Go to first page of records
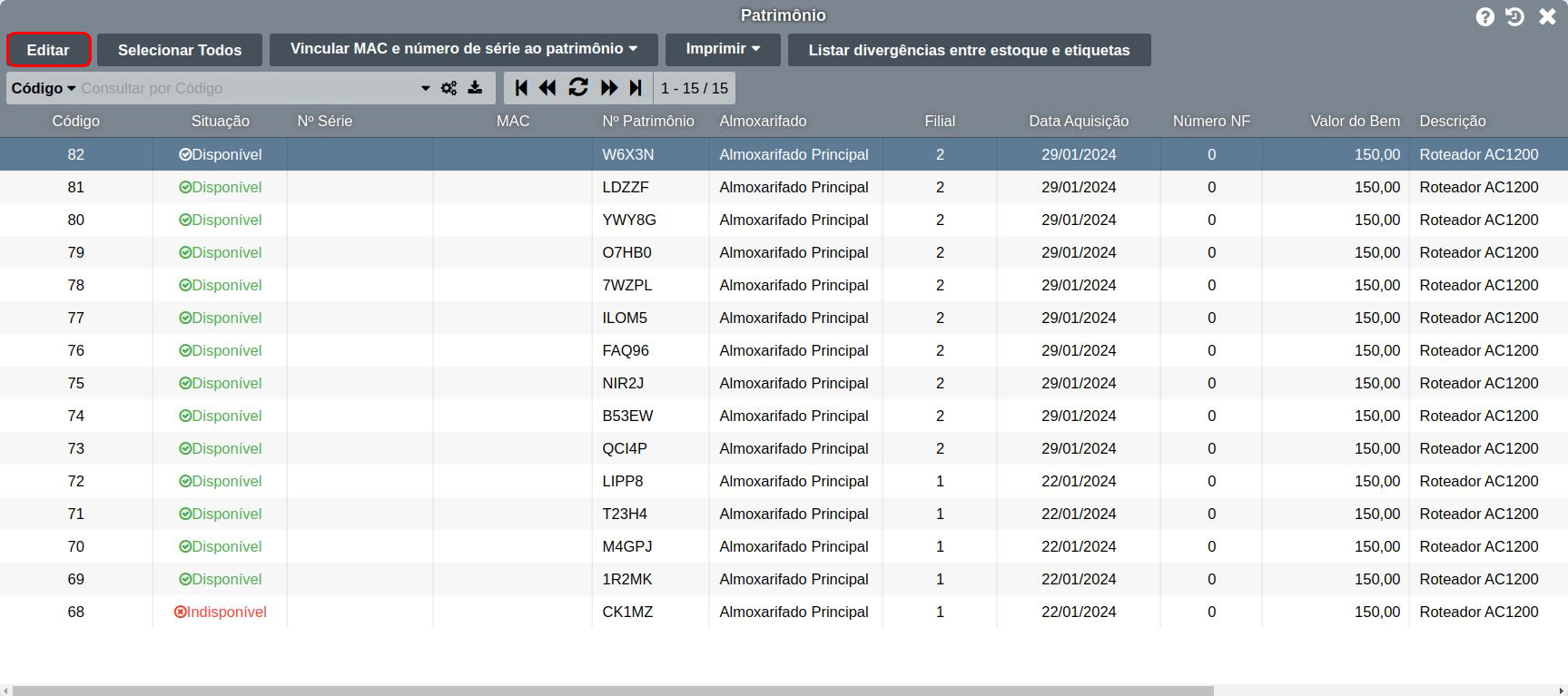Image resolution: width=1568 pixels, height=696 pixels. click(x=521, y=88)
